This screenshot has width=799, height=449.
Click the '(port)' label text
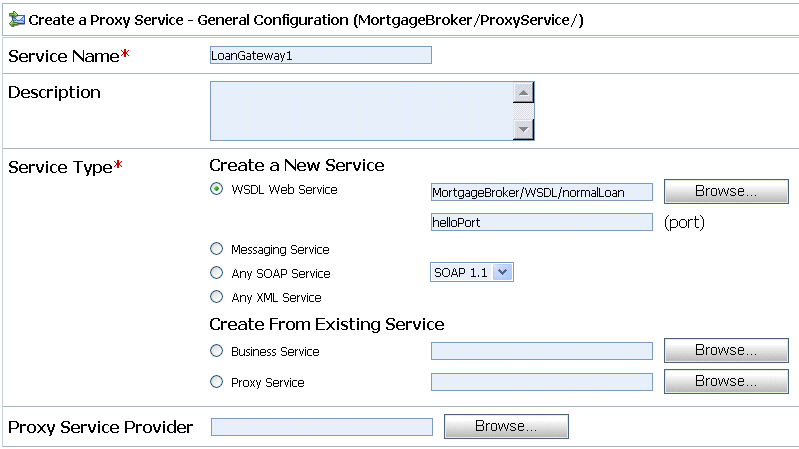tap(684, 222)
